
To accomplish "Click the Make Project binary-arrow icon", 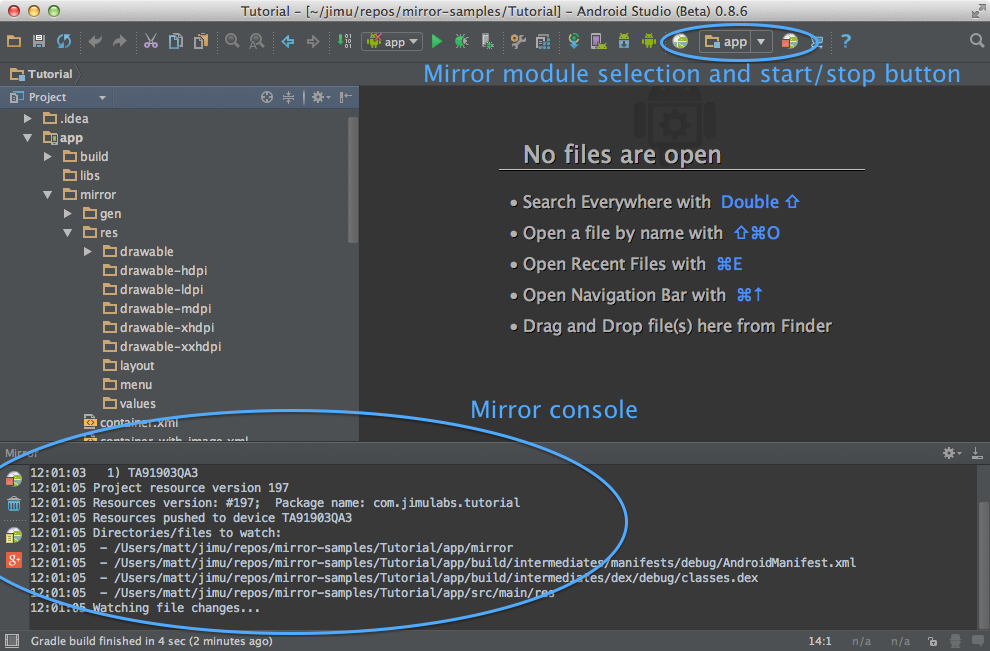I will tap(344, 42).
